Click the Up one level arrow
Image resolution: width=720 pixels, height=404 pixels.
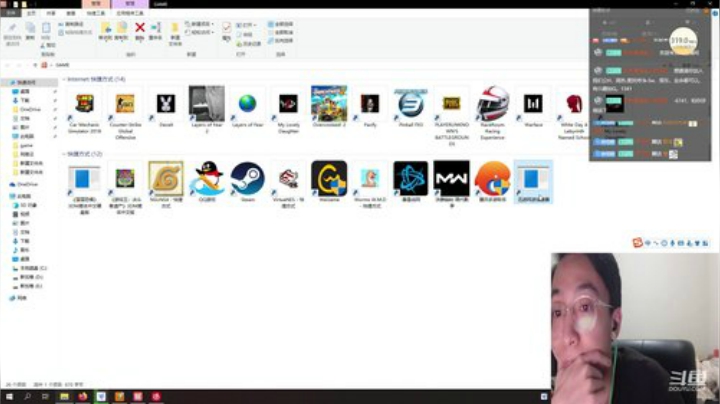(x=35, y=65)
